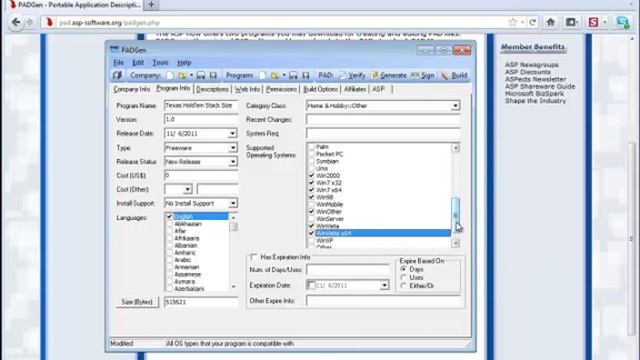
Task: Click the red S browser toolbar icon
Action: (593, 22)
